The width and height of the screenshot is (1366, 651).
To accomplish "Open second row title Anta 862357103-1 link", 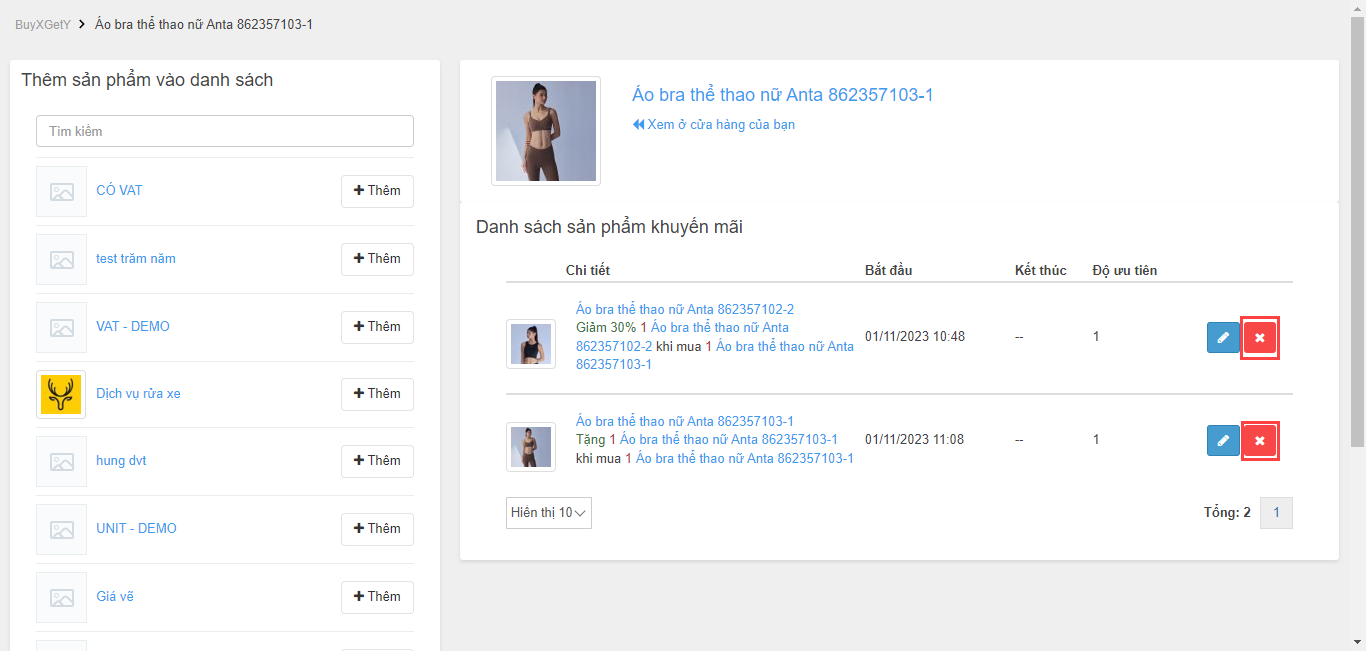I will point(685,421).
